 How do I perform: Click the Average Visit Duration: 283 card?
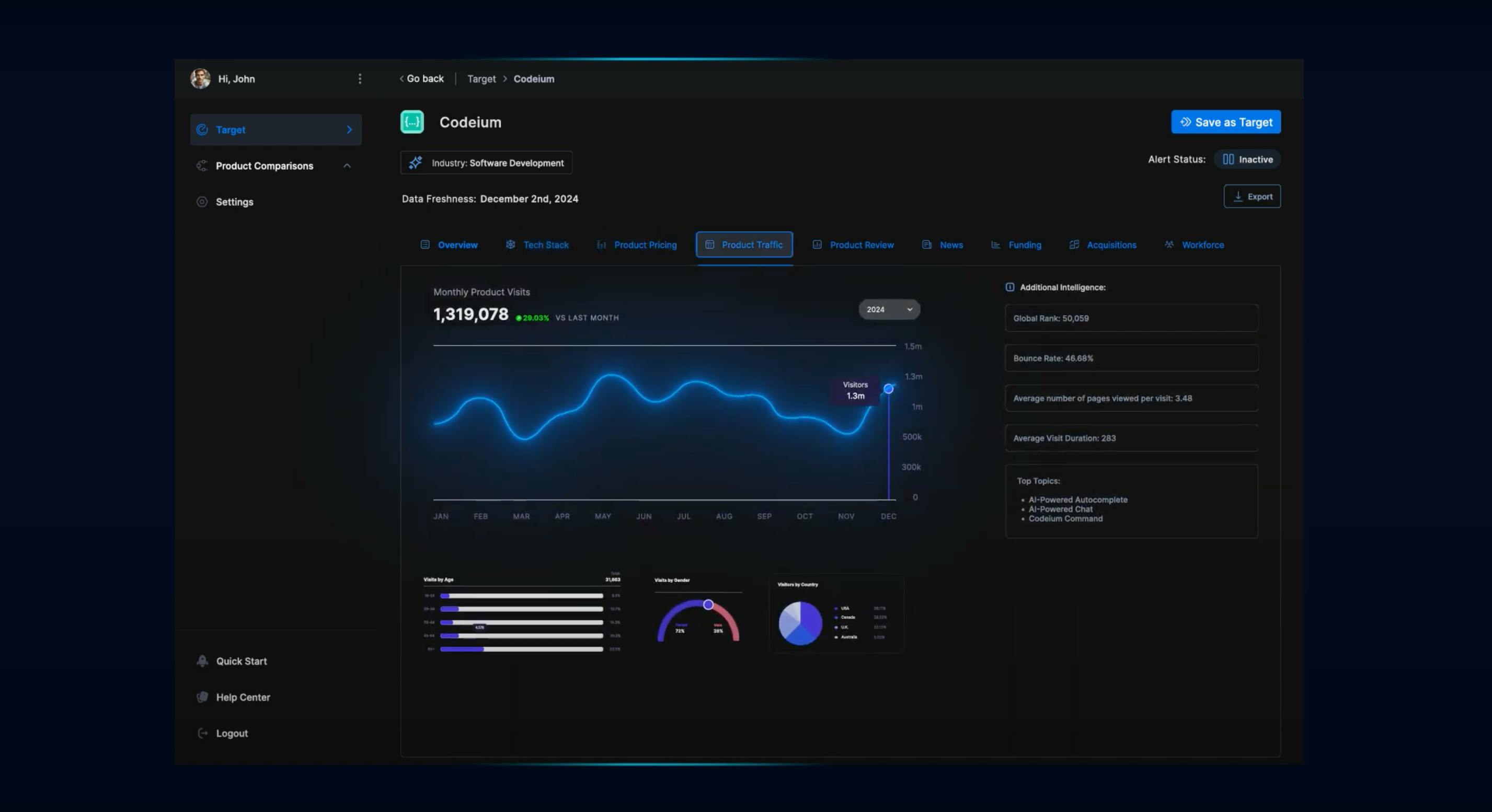point(1131,438)
